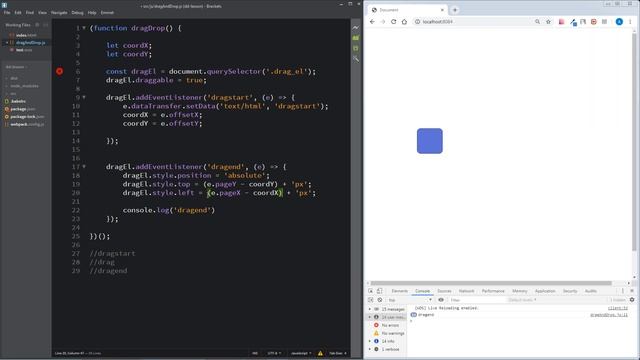640x360 pixels.
Task: Click the blue pen extension icon in Chrome
Action: point(573,22)
